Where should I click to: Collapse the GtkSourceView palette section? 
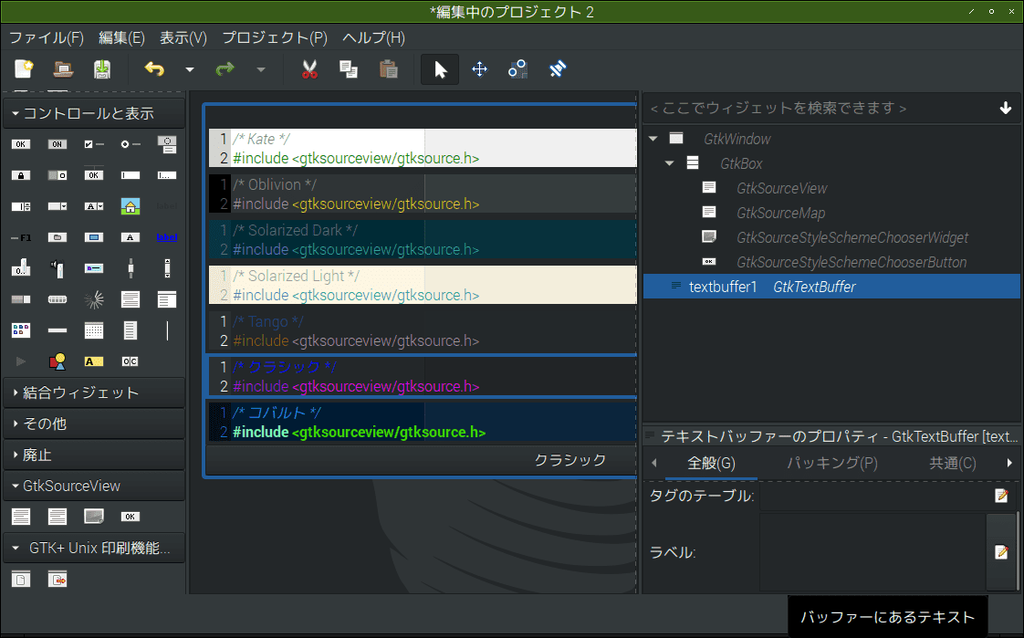94,486
